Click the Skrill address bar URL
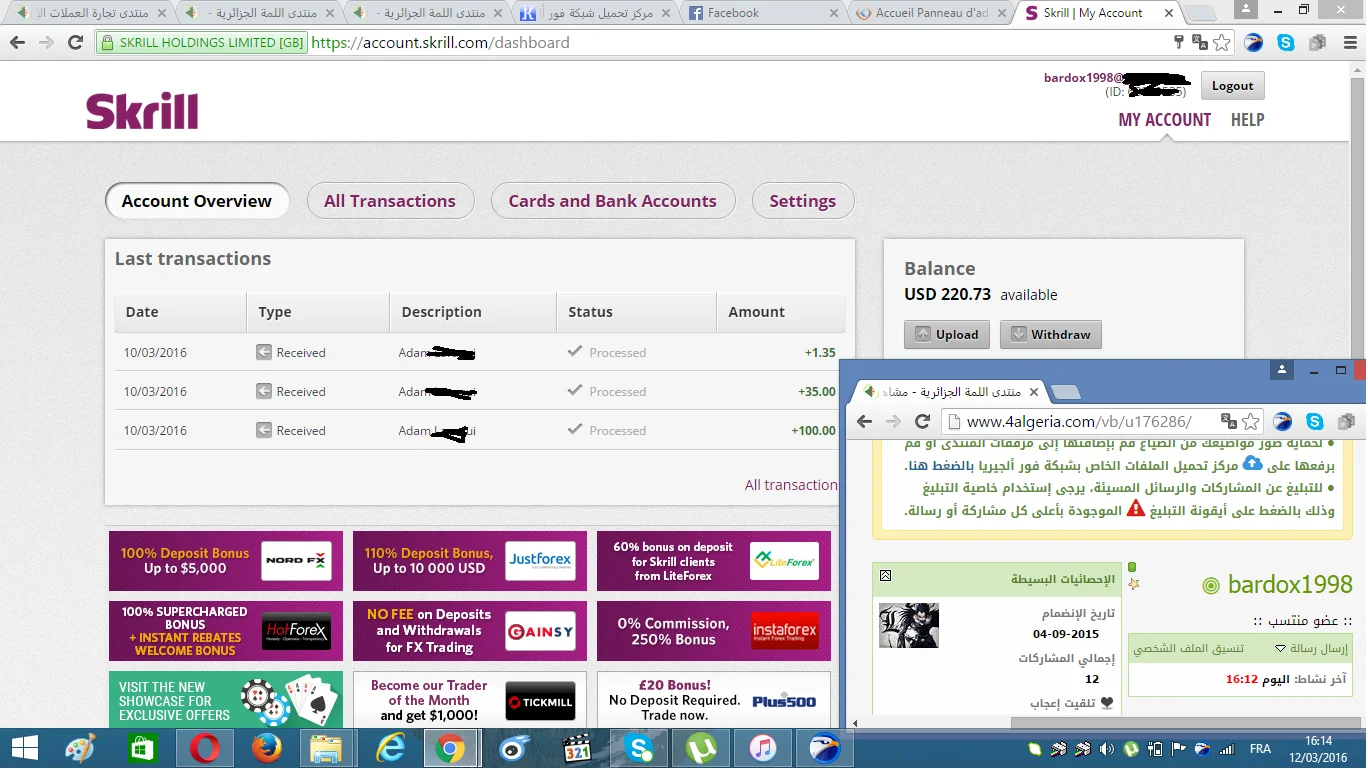The width and height of the screenshot is (1368, 769). point(440,43)
